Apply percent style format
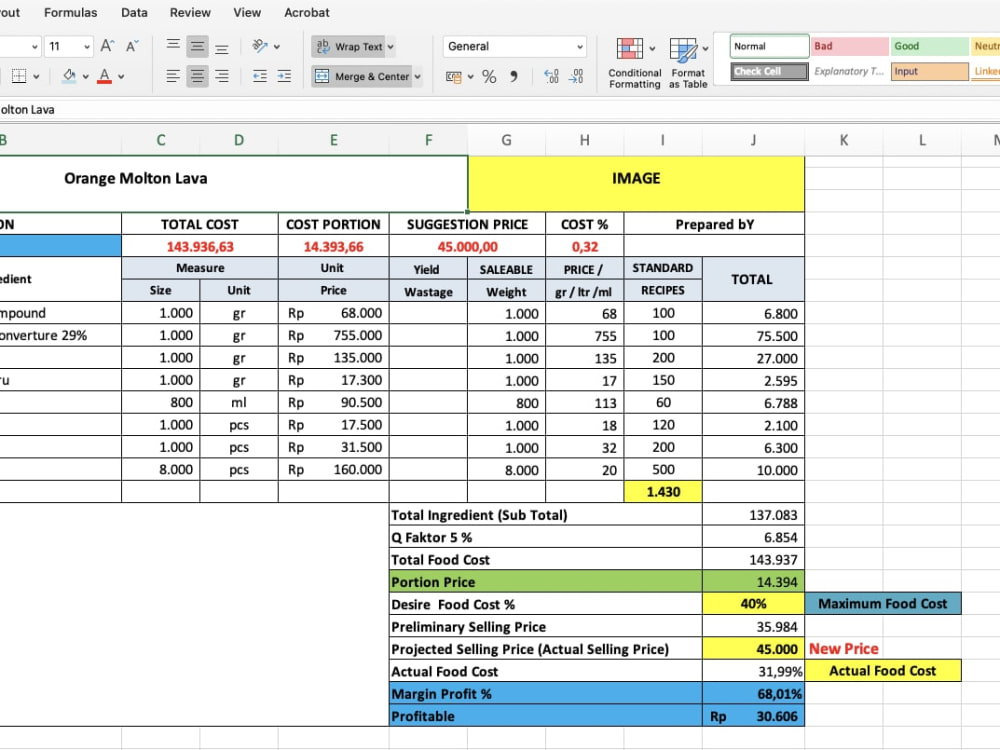 pyautogui.click(x=489, y=77)
